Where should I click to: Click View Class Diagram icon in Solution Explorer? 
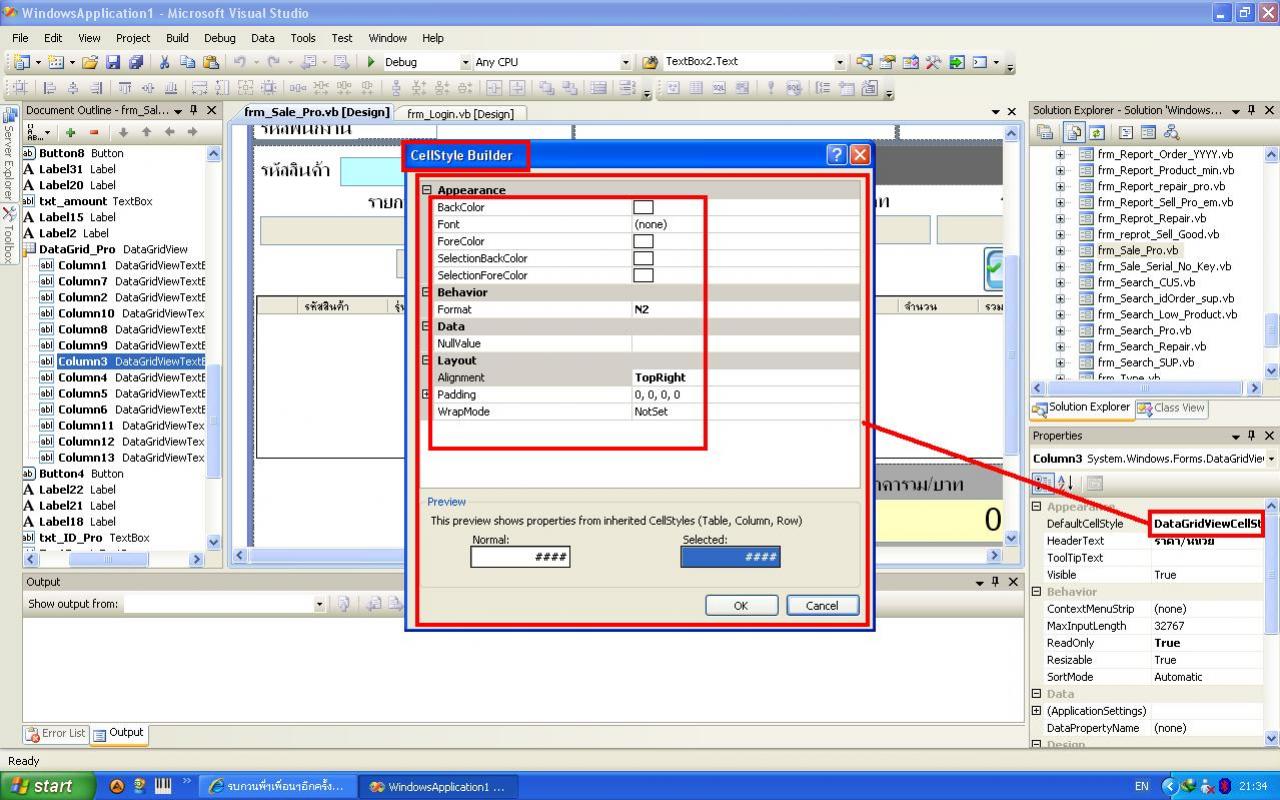point(1171,132)
